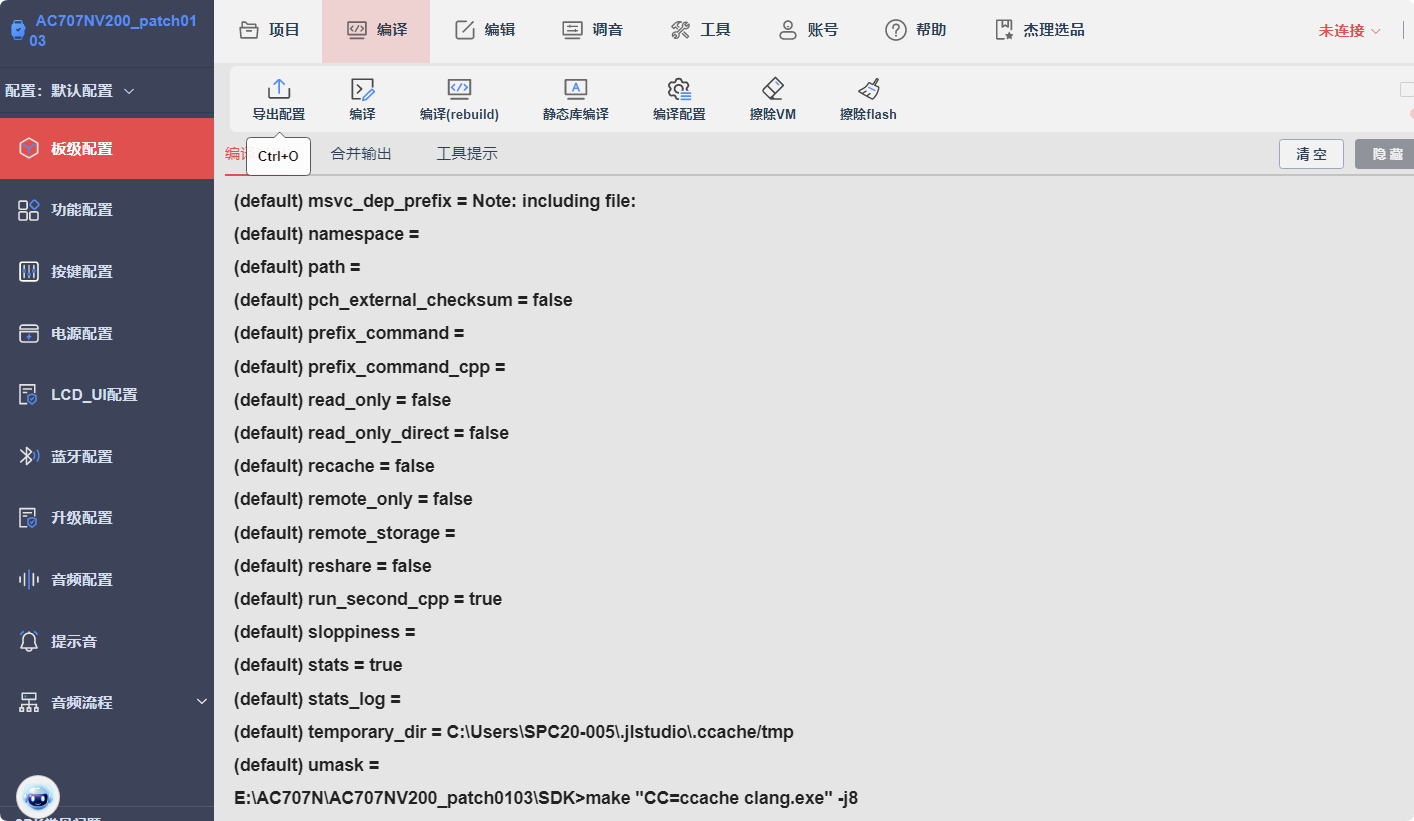Viewport: 1414px width, 821px height.
Task: Switch to the 工具提示 tab
Action: tap(467, 154)
